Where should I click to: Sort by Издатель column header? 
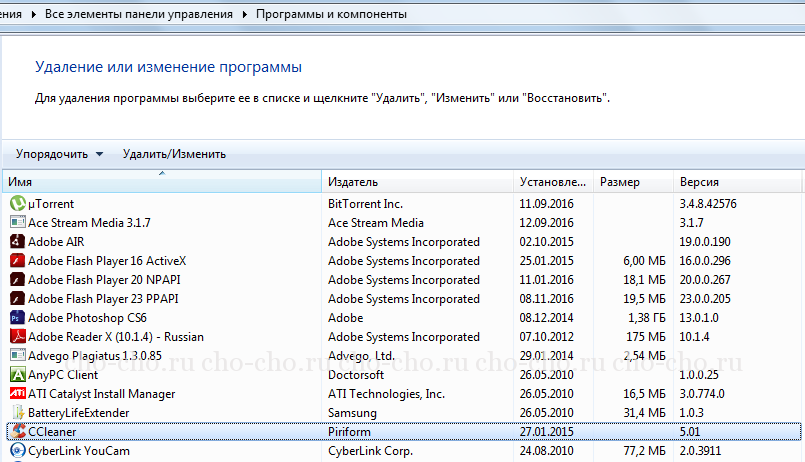tap(417, 182)
